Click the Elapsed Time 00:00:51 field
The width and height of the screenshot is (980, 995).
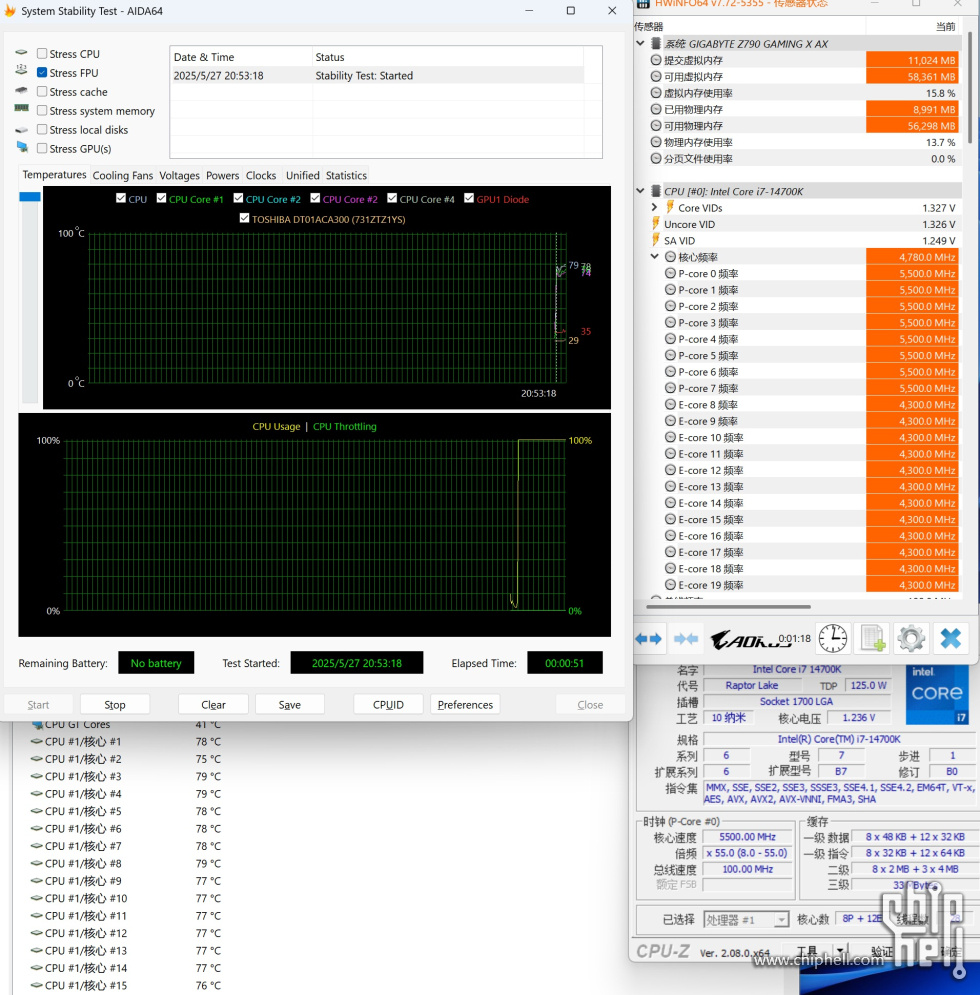pos(564,662)
